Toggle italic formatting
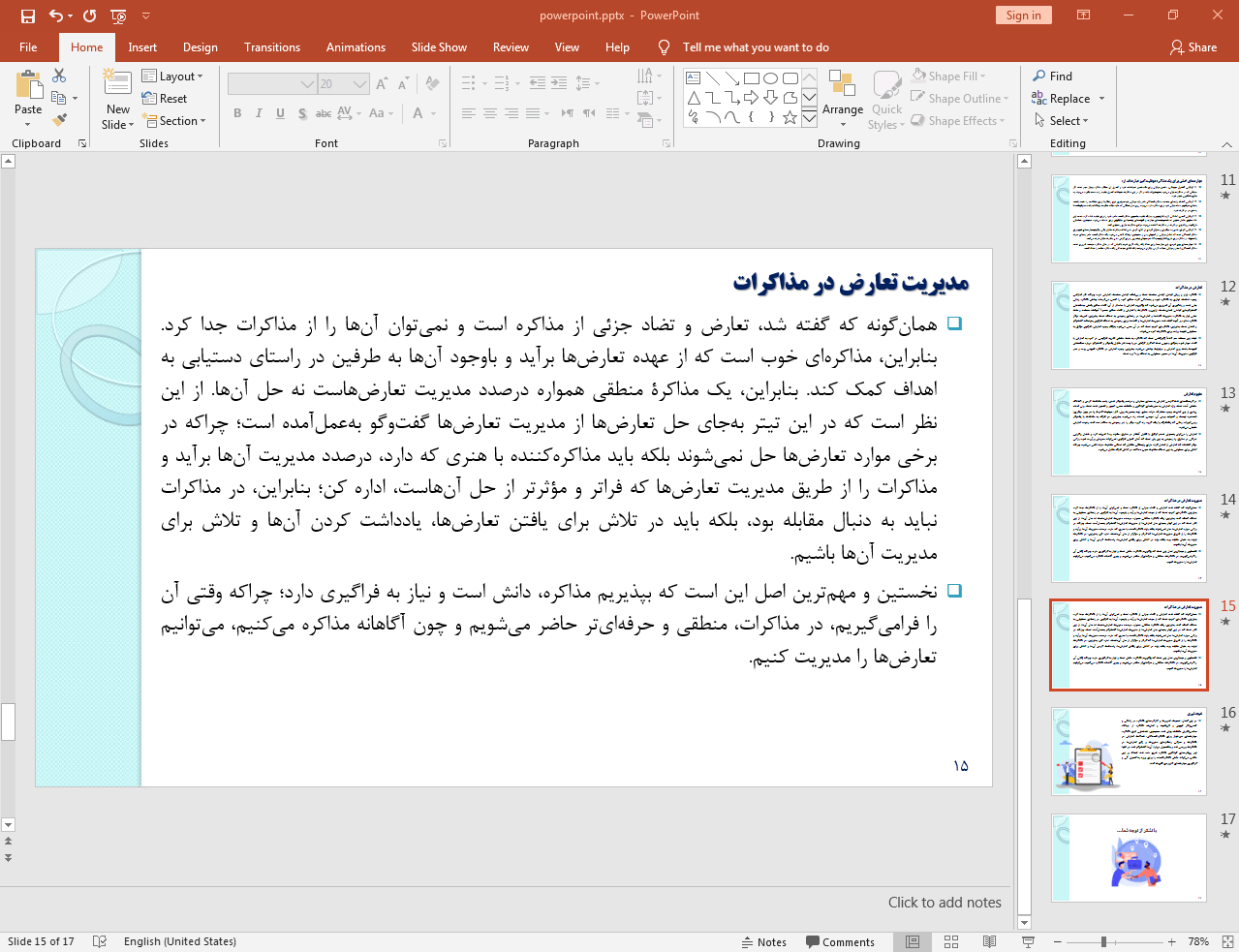 [258, 113]
